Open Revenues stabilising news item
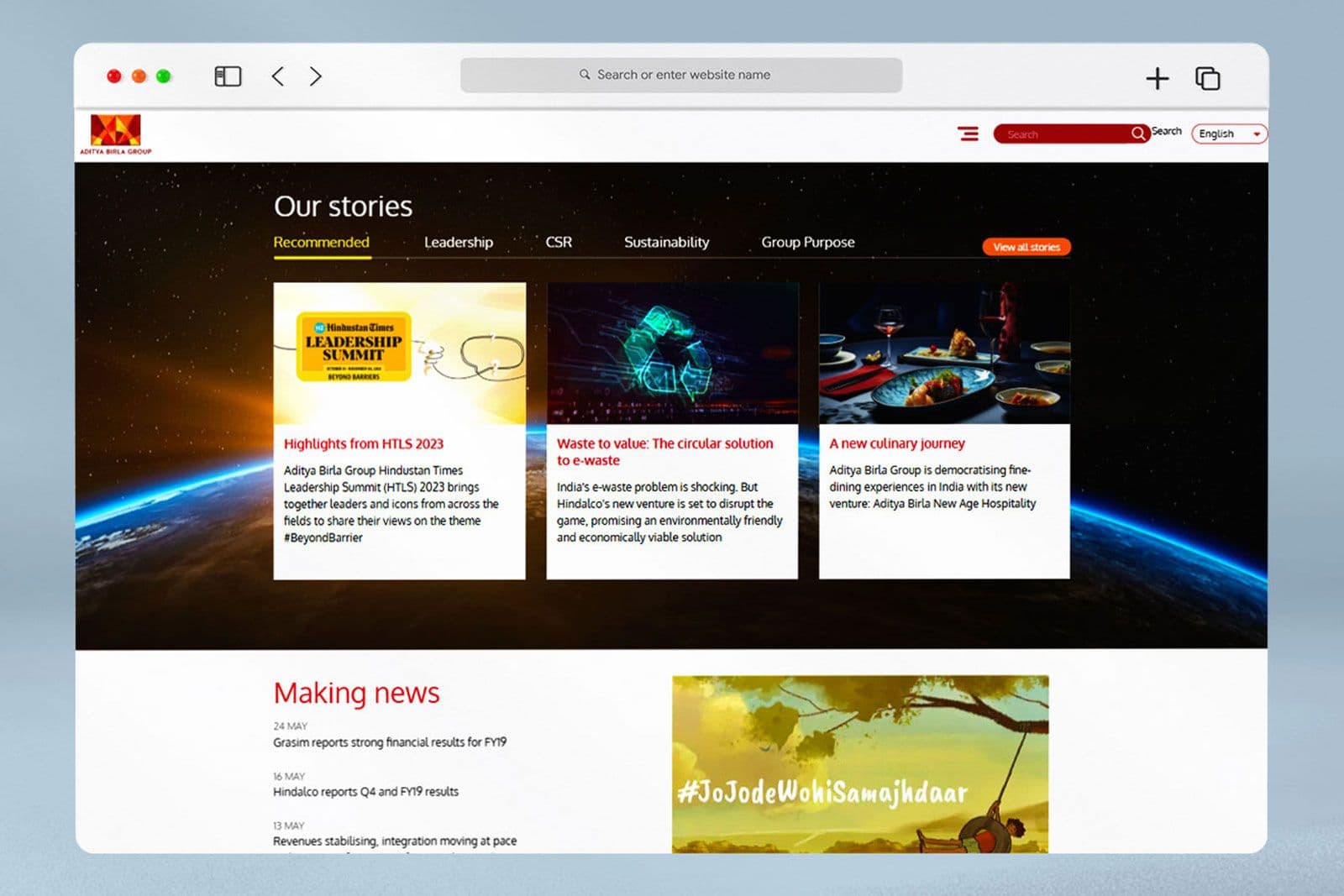Screen dimensions: 1344x896 tap(395, 841)
